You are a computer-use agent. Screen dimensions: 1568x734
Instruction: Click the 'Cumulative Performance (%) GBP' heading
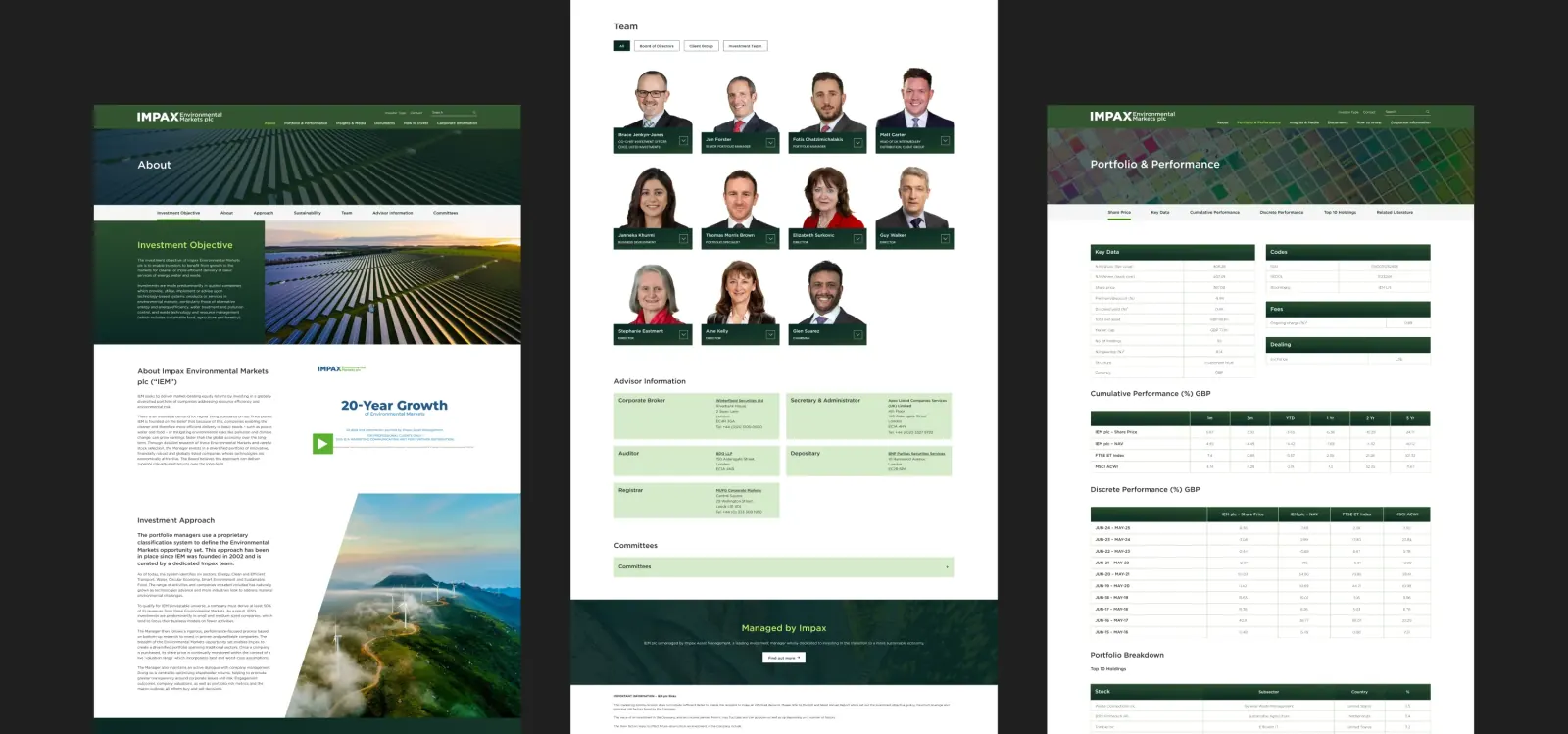1151,394
